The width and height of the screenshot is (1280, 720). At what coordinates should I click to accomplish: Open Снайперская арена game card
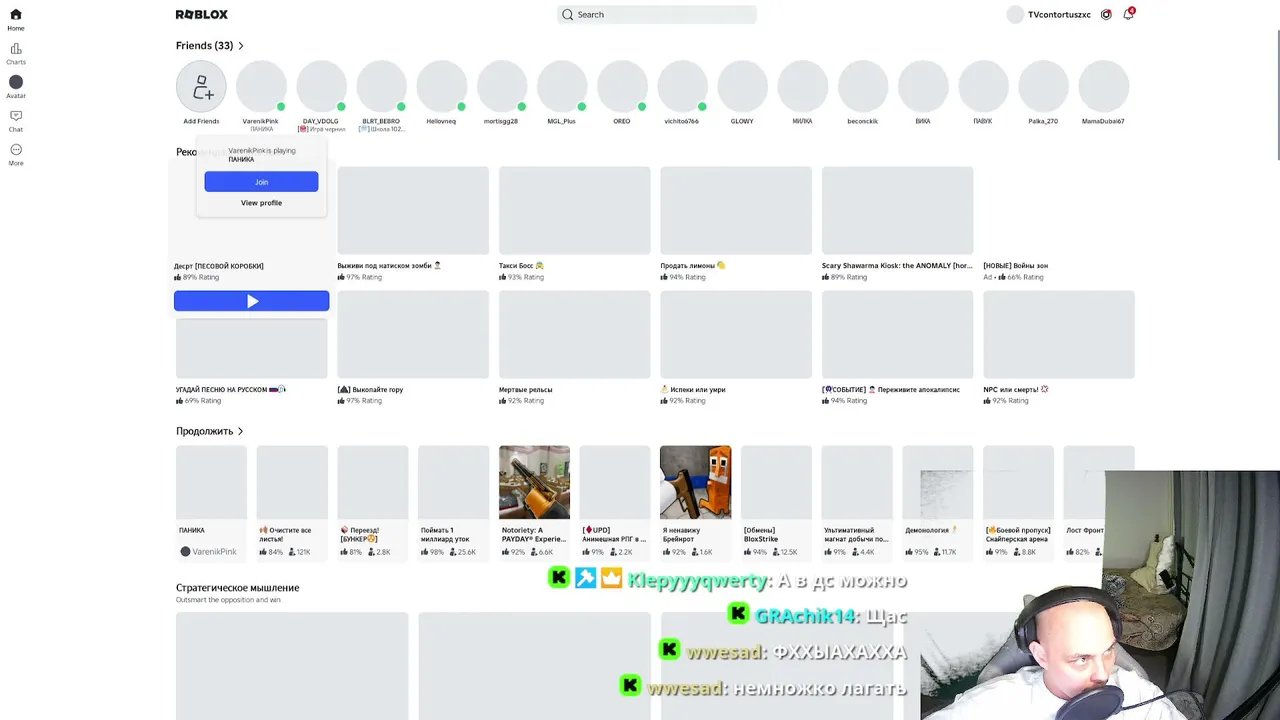[x=1018, y=501]
